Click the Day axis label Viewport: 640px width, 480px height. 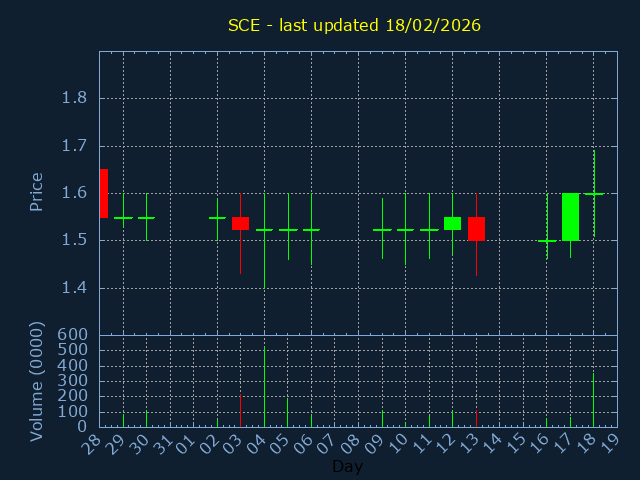tap(347, 466)
